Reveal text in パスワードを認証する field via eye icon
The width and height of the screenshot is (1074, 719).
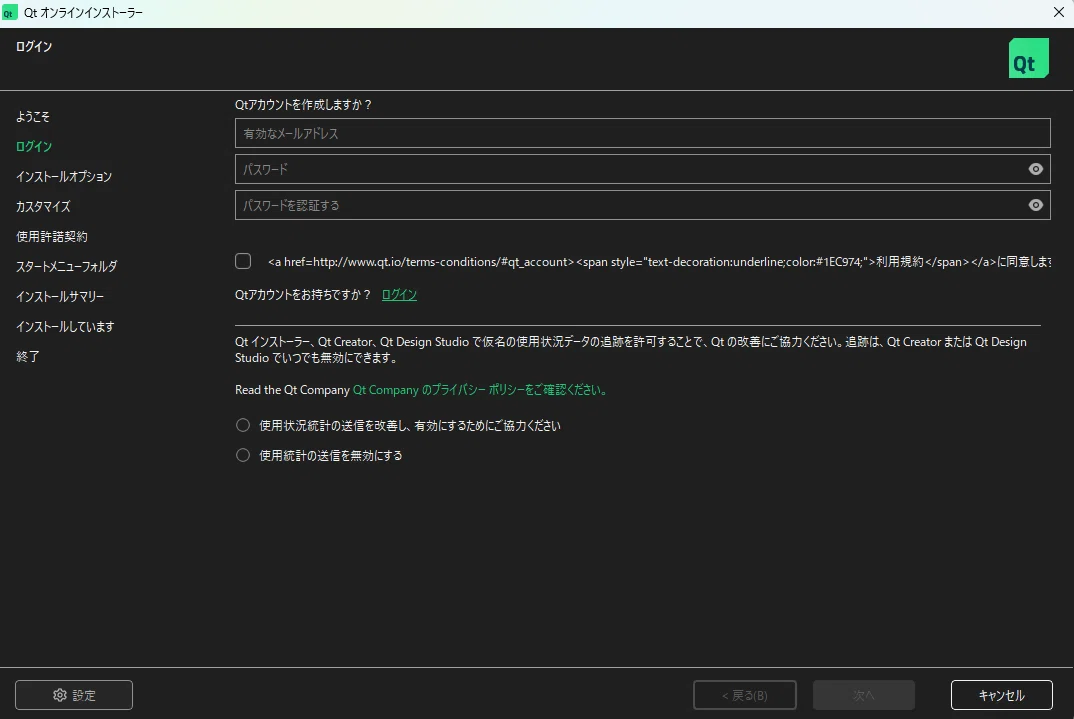[1035, 205]
